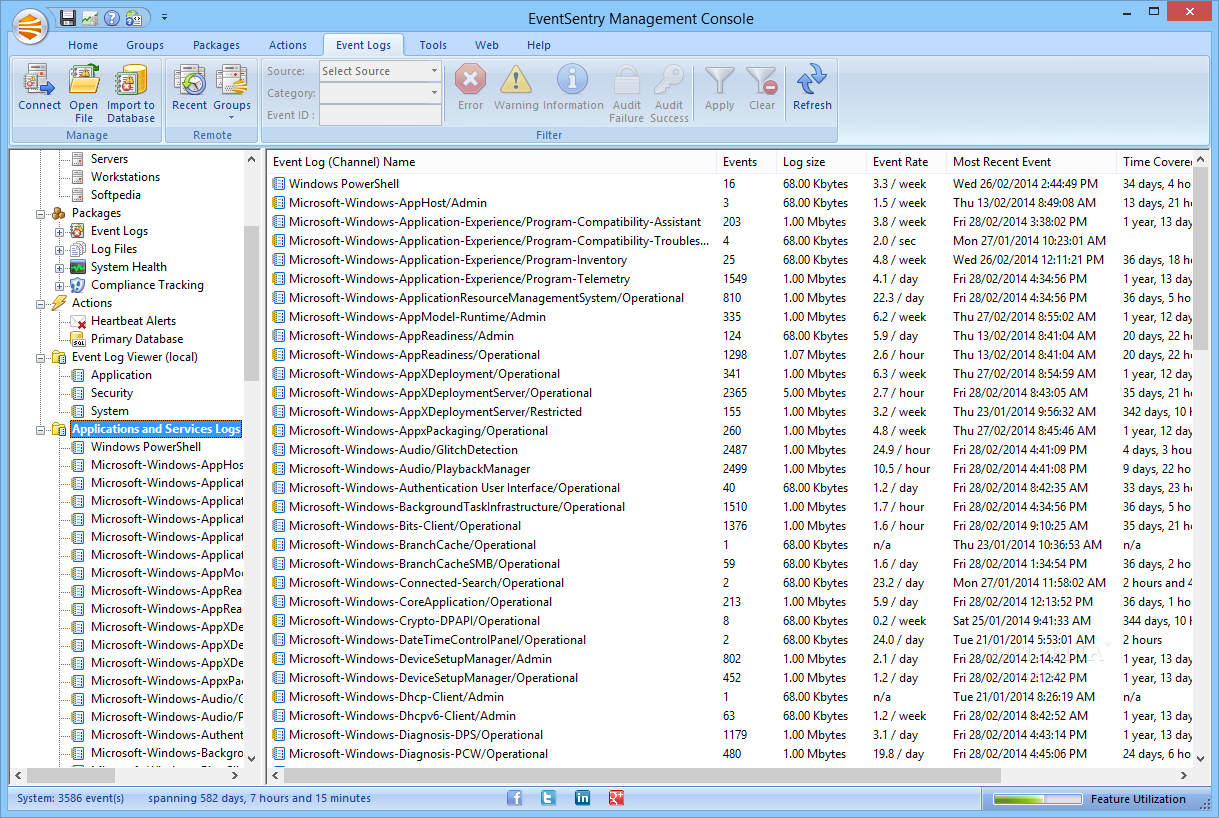Collapse Applications and Services Logs node
Viewport: 1219px width, 818px height.
[42, 429]
